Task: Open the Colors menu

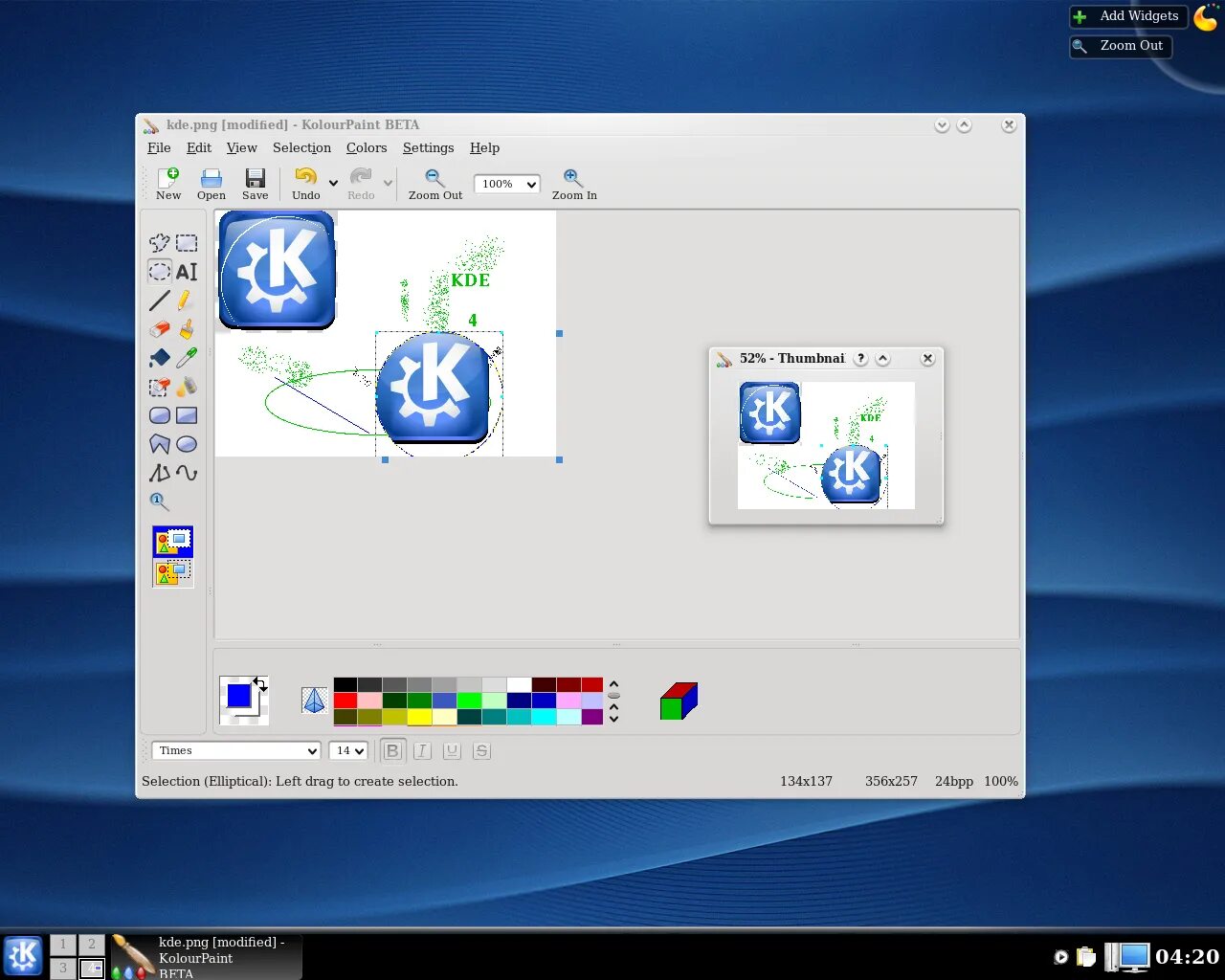Action: coord(367,147)
